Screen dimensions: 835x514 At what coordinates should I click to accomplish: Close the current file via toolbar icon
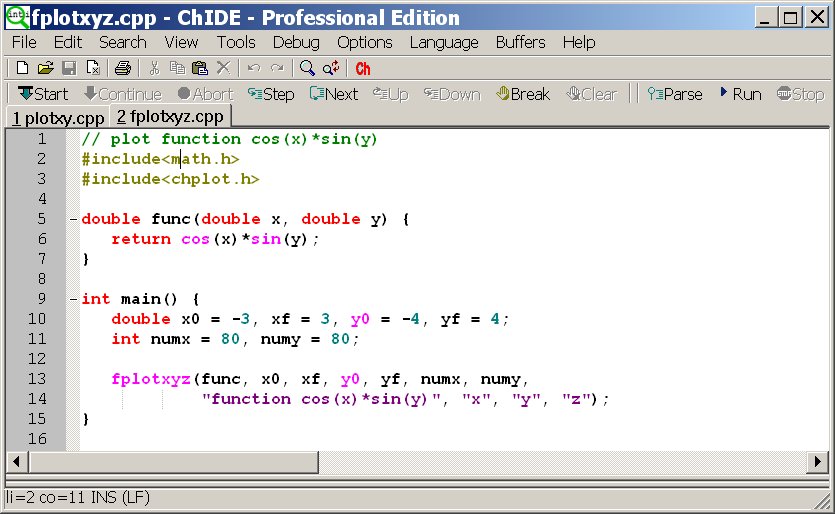(93, 68)
